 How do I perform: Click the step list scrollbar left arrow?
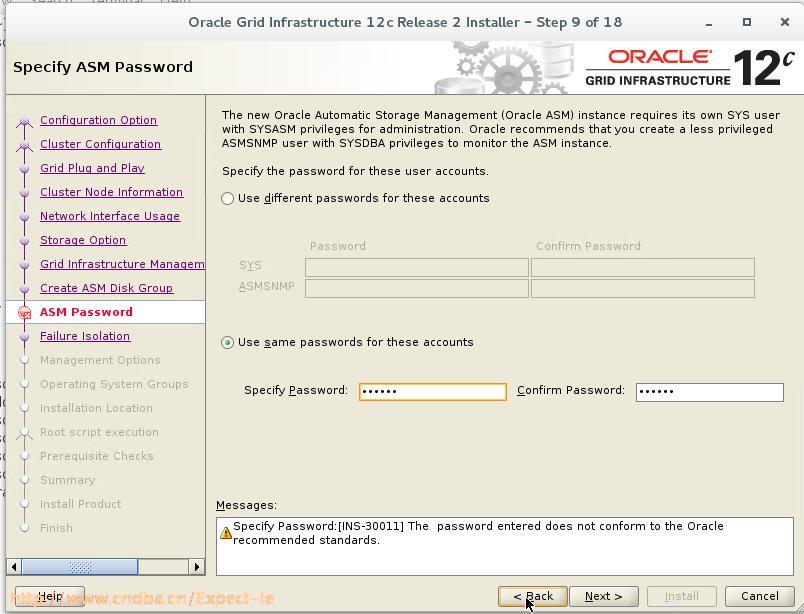(14, 567)
